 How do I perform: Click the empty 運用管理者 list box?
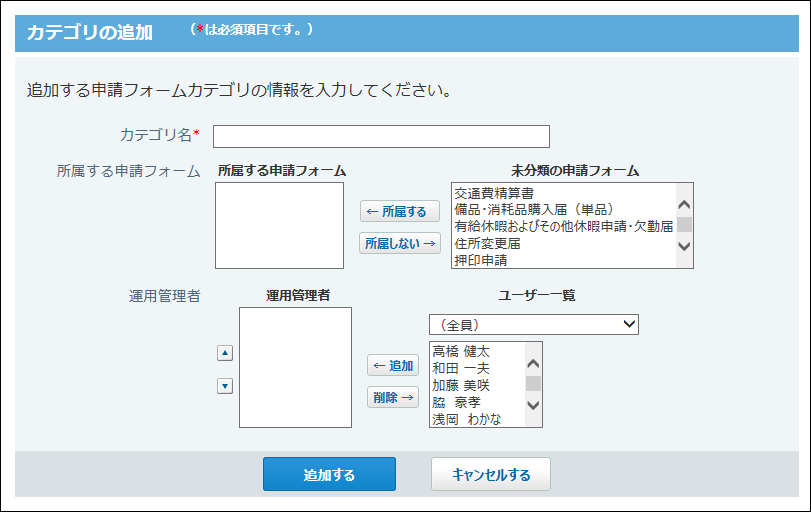point(295,368)
